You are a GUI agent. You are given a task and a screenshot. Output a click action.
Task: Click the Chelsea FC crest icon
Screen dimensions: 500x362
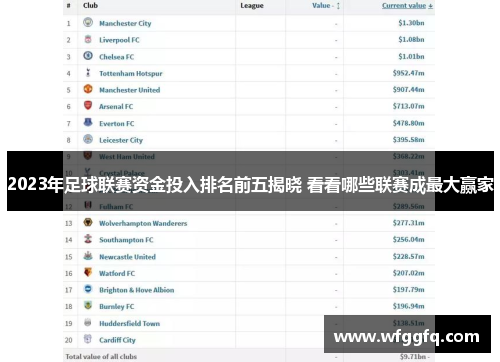coord(88,56)
